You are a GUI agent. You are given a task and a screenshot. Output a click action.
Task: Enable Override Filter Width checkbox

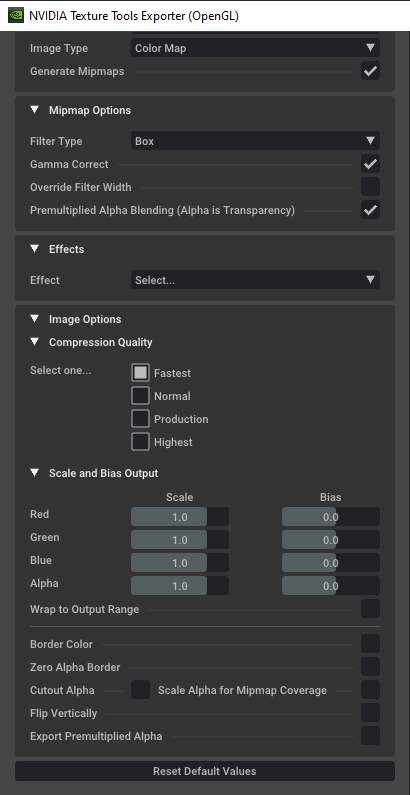point(370,187)
